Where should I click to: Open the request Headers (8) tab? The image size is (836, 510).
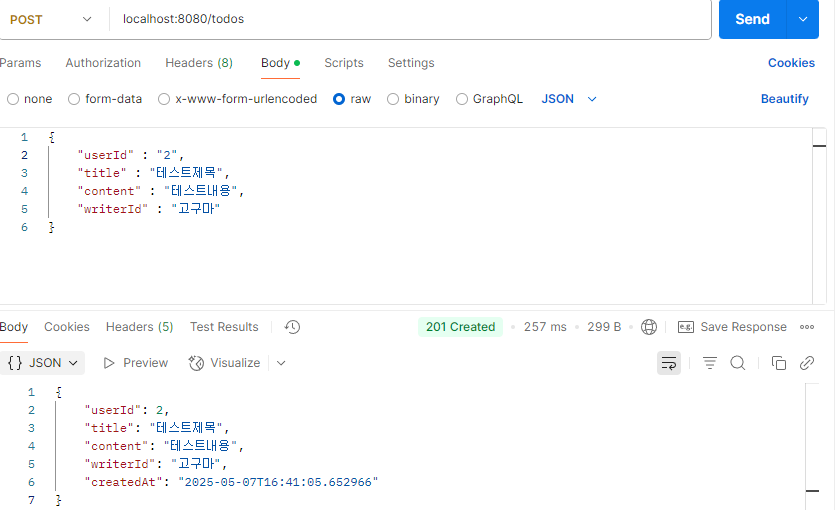(x=199, y=63)
